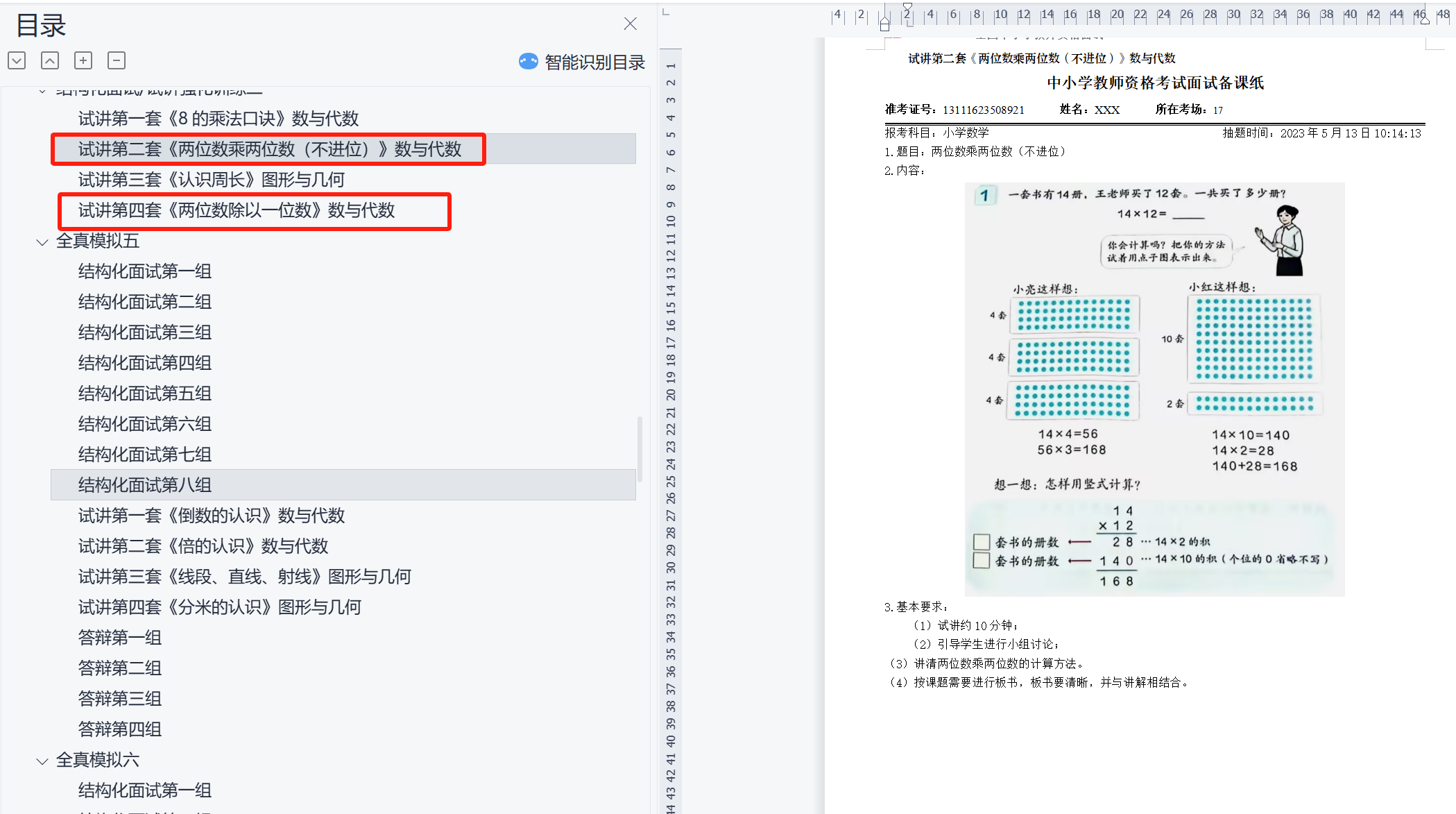
Task: Click the tab stop selector at the ruler corner
Action: 666,12
